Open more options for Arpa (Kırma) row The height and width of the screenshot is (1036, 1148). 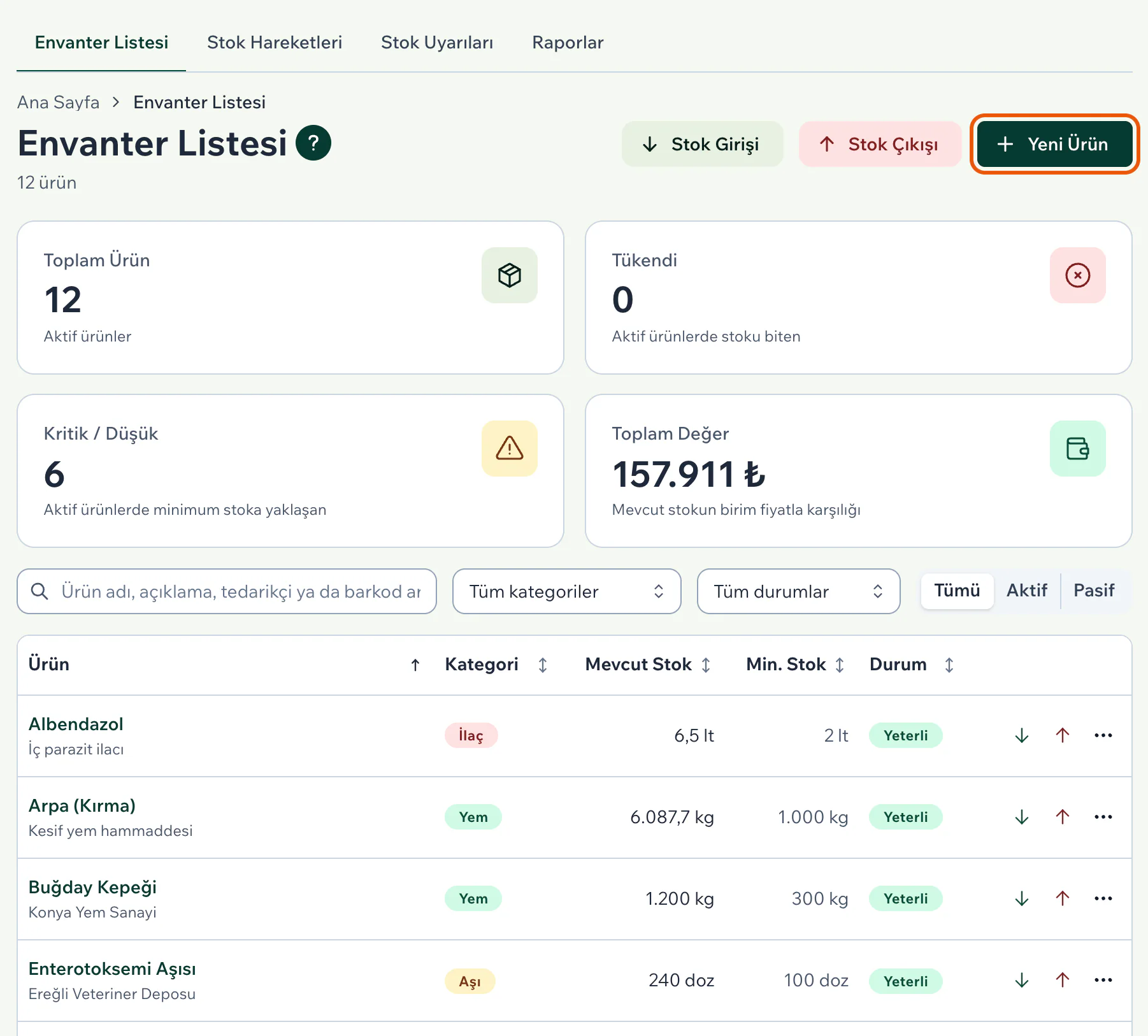point(1103,817)
